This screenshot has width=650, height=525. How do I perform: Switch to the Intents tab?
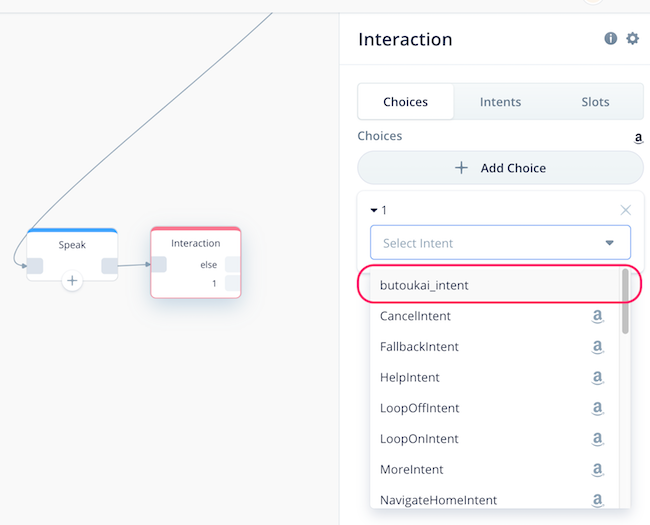tap(500, 102)
